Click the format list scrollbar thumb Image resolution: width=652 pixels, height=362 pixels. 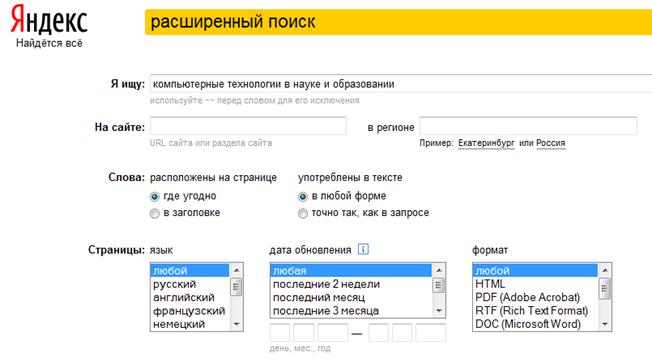(605, 288)
